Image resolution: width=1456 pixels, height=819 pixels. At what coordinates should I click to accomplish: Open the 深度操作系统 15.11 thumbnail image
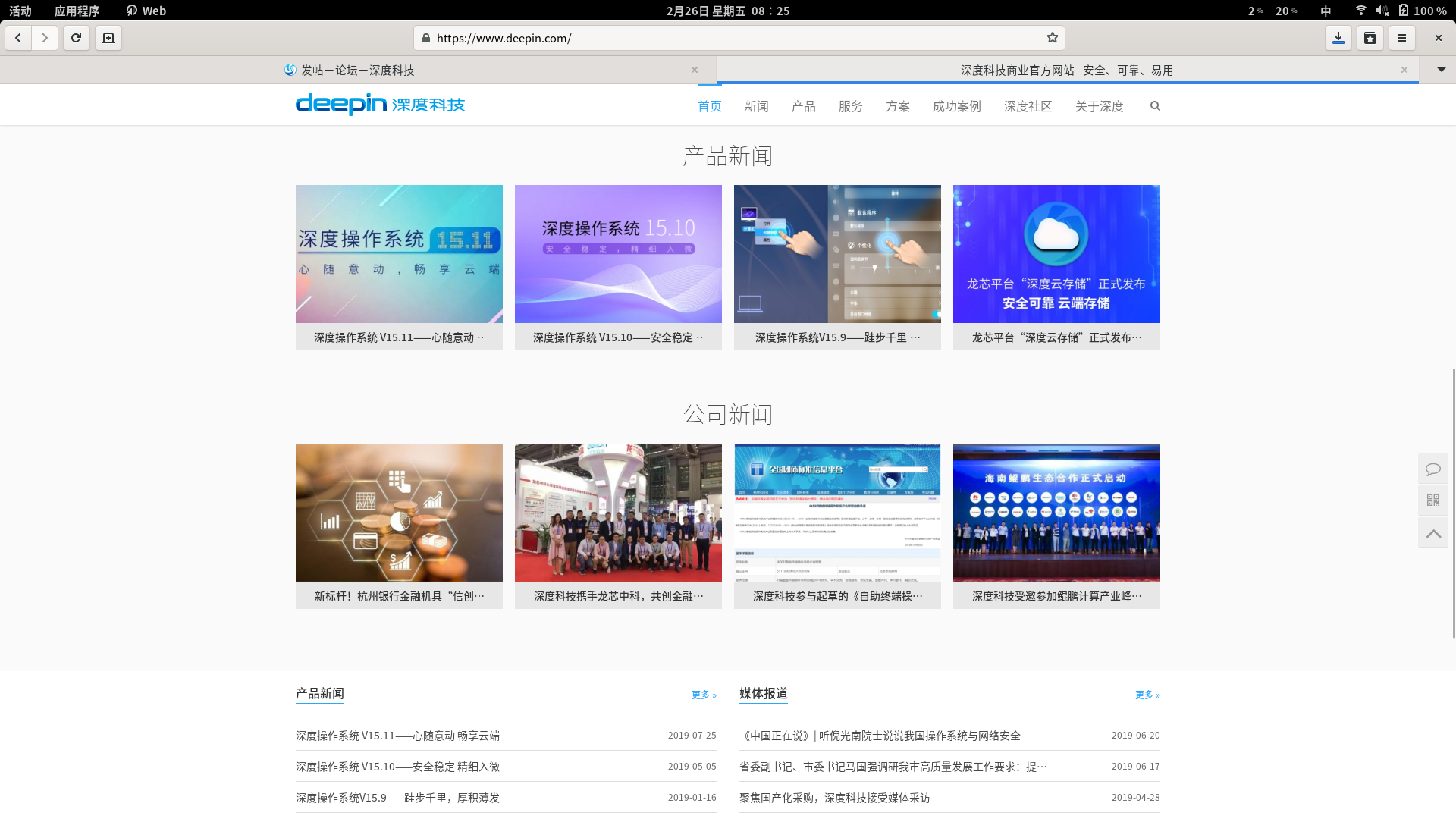click(399, 254)
